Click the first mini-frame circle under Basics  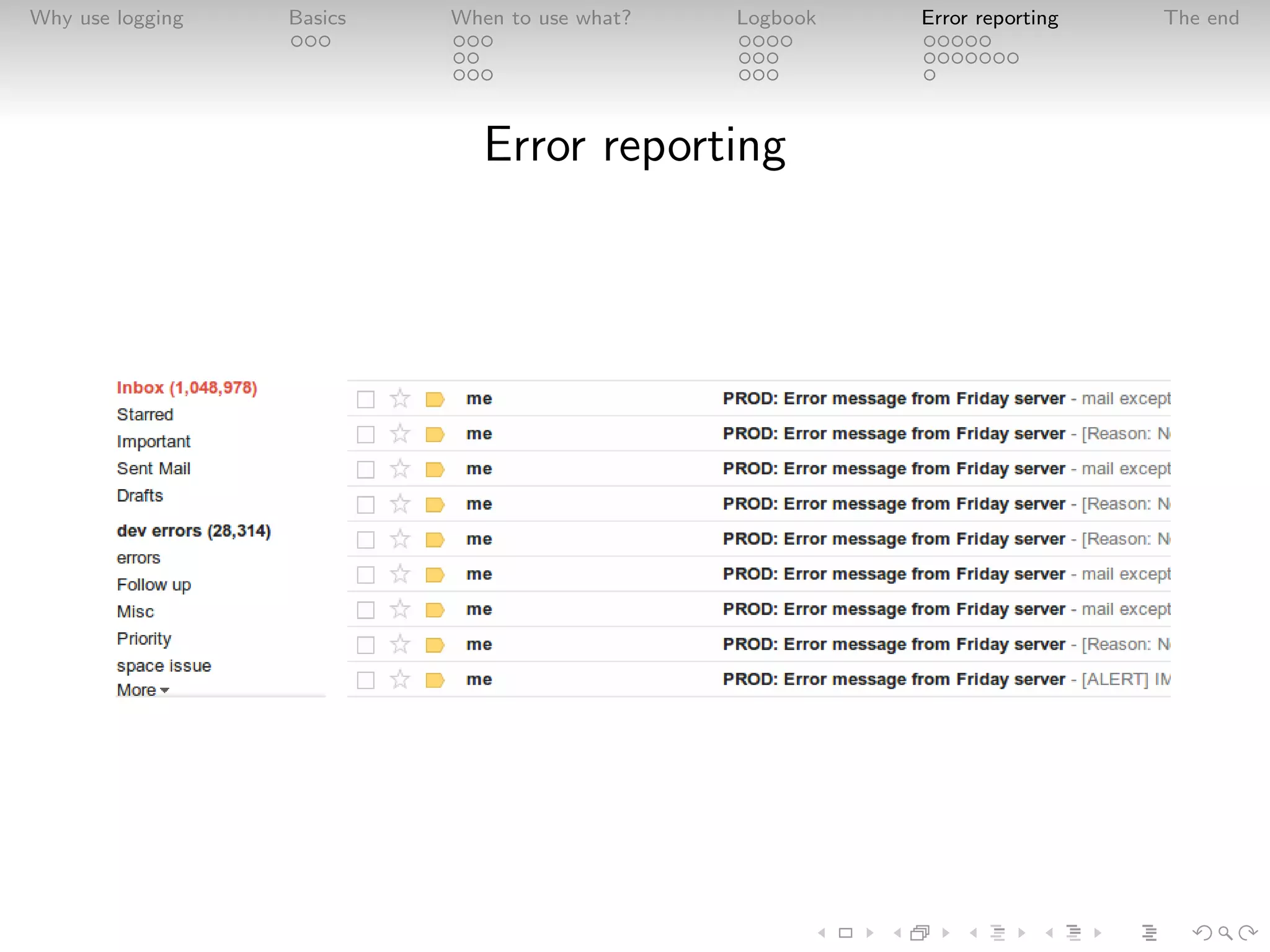point(297,42)
